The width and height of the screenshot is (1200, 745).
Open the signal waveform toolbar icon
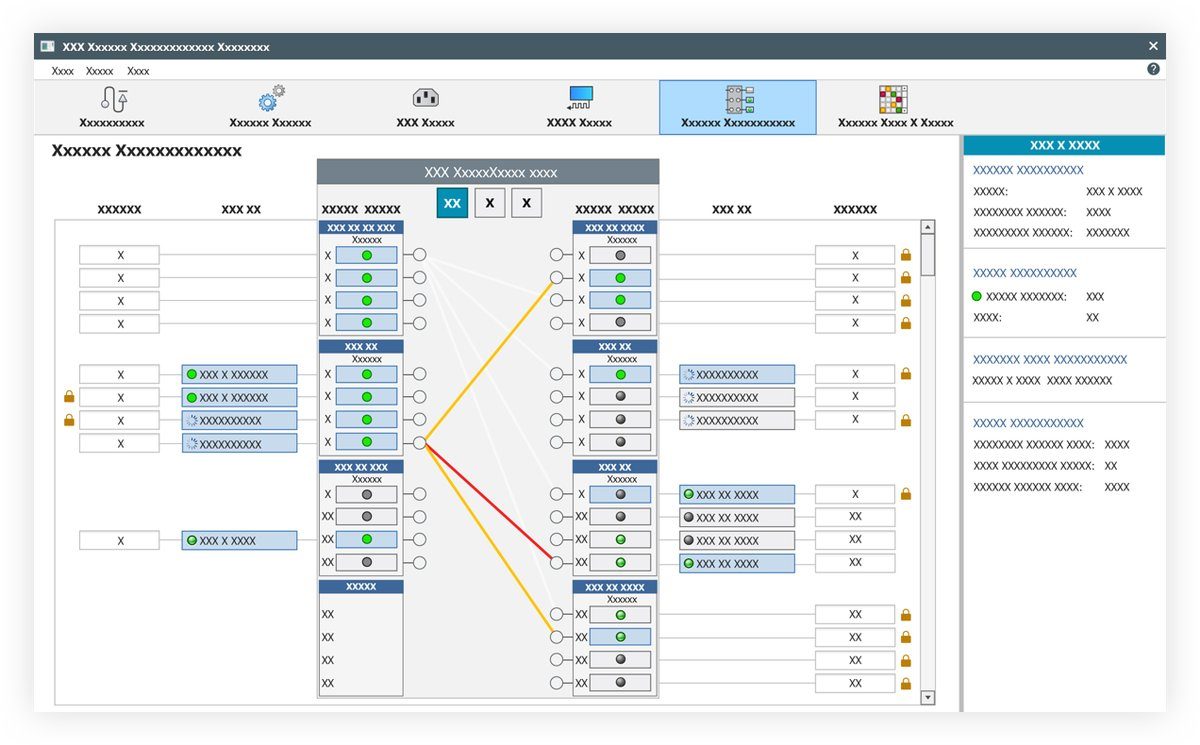(579, 98)
